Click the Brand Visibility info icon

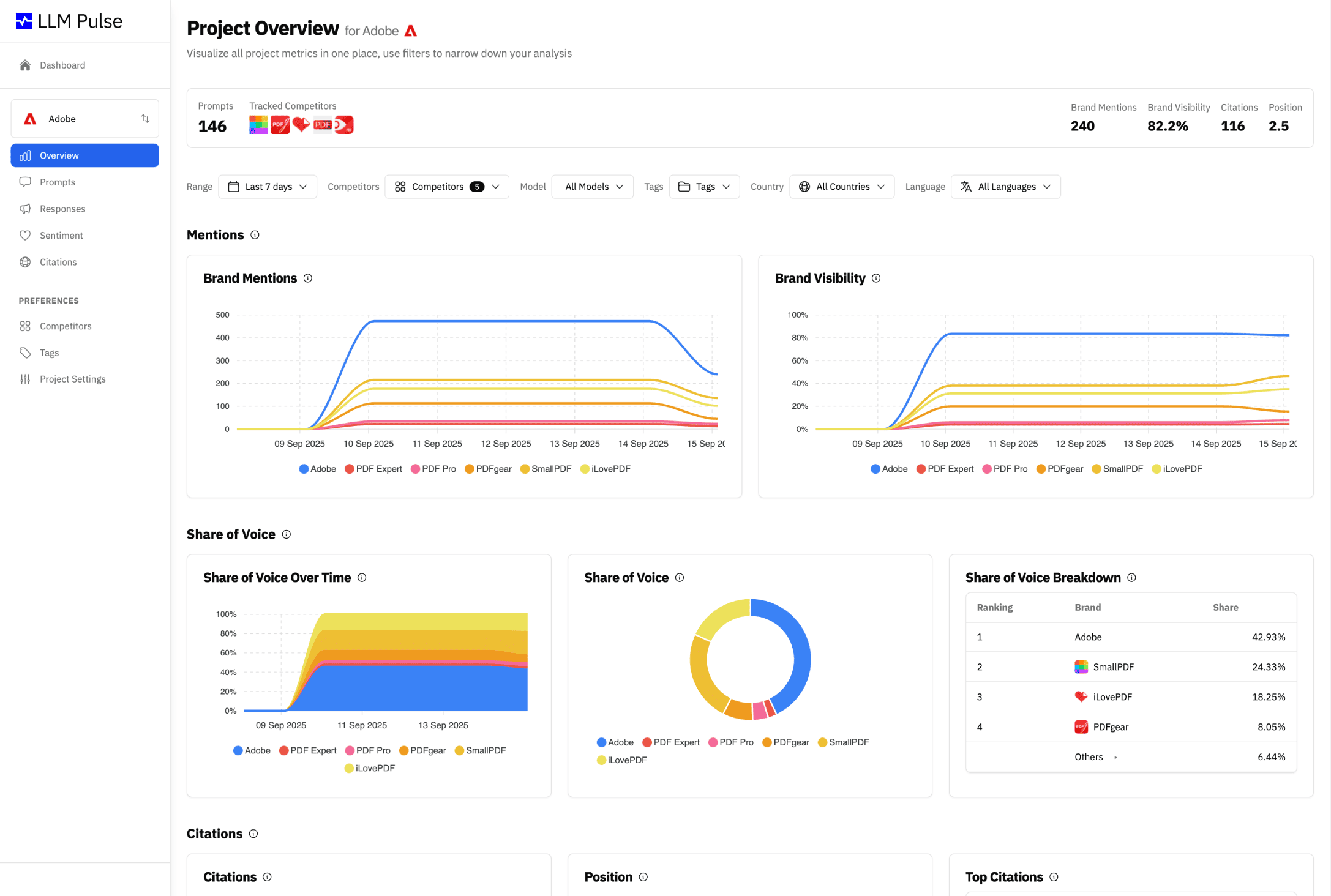point(876,278)
